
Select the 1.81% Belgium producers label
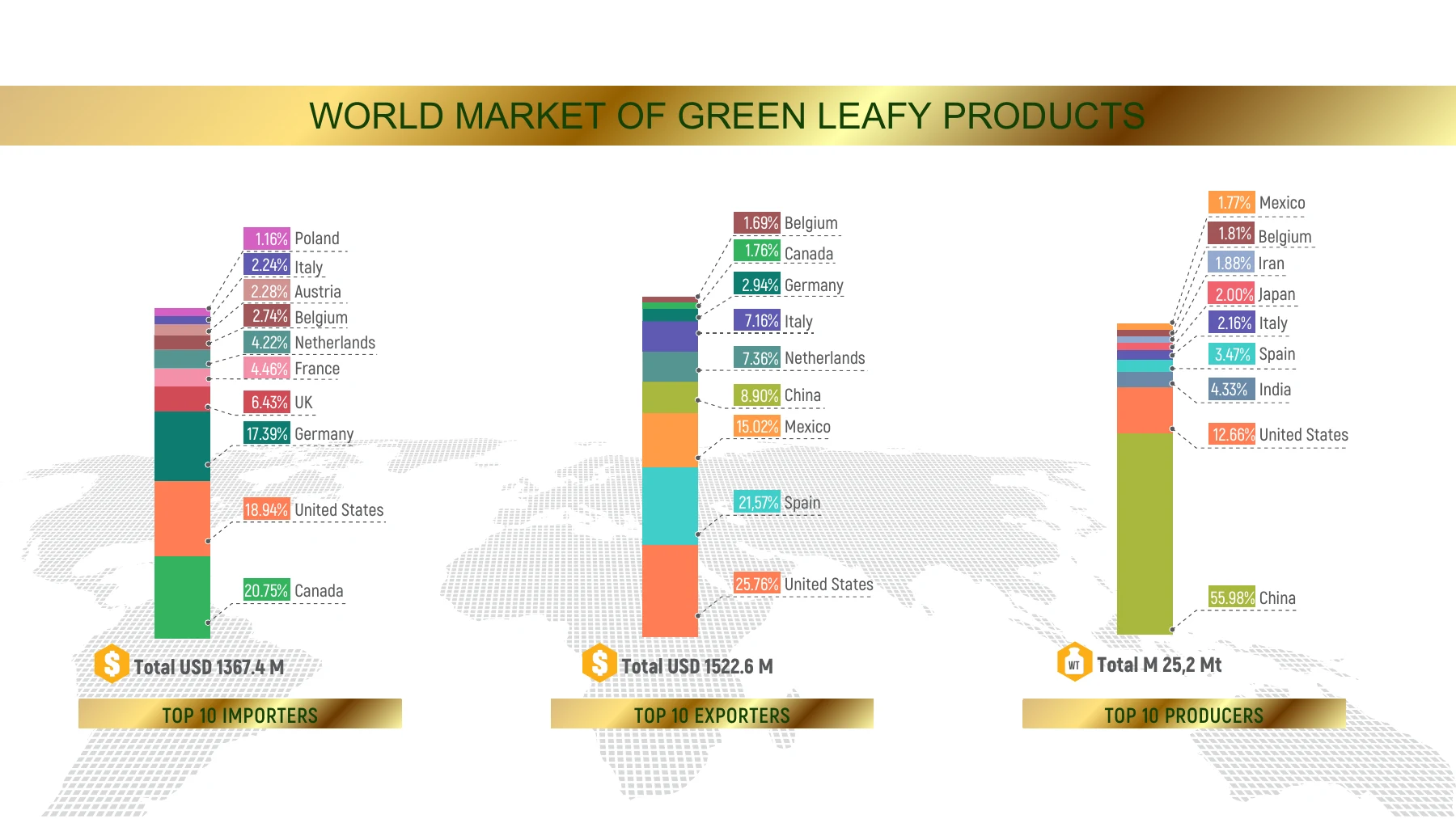(1260, 234)
